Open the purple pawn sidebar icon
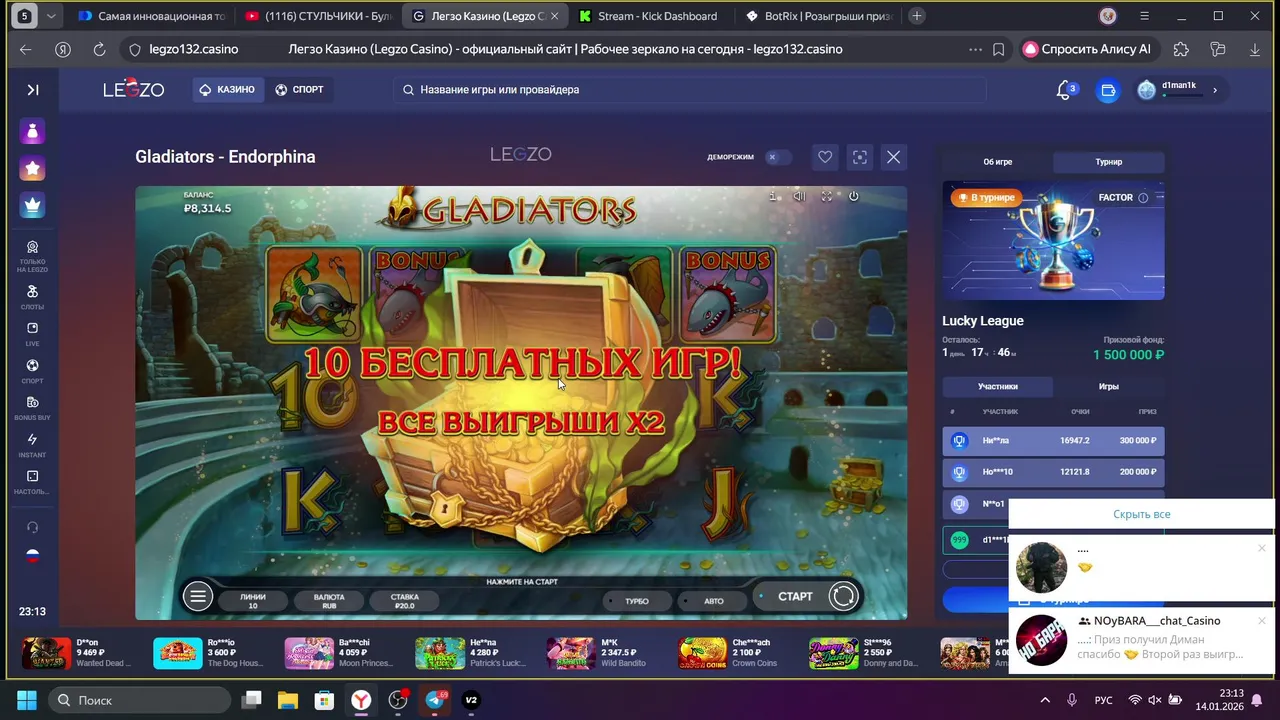Screen dimensions: 1280x720 pos(33,131)
